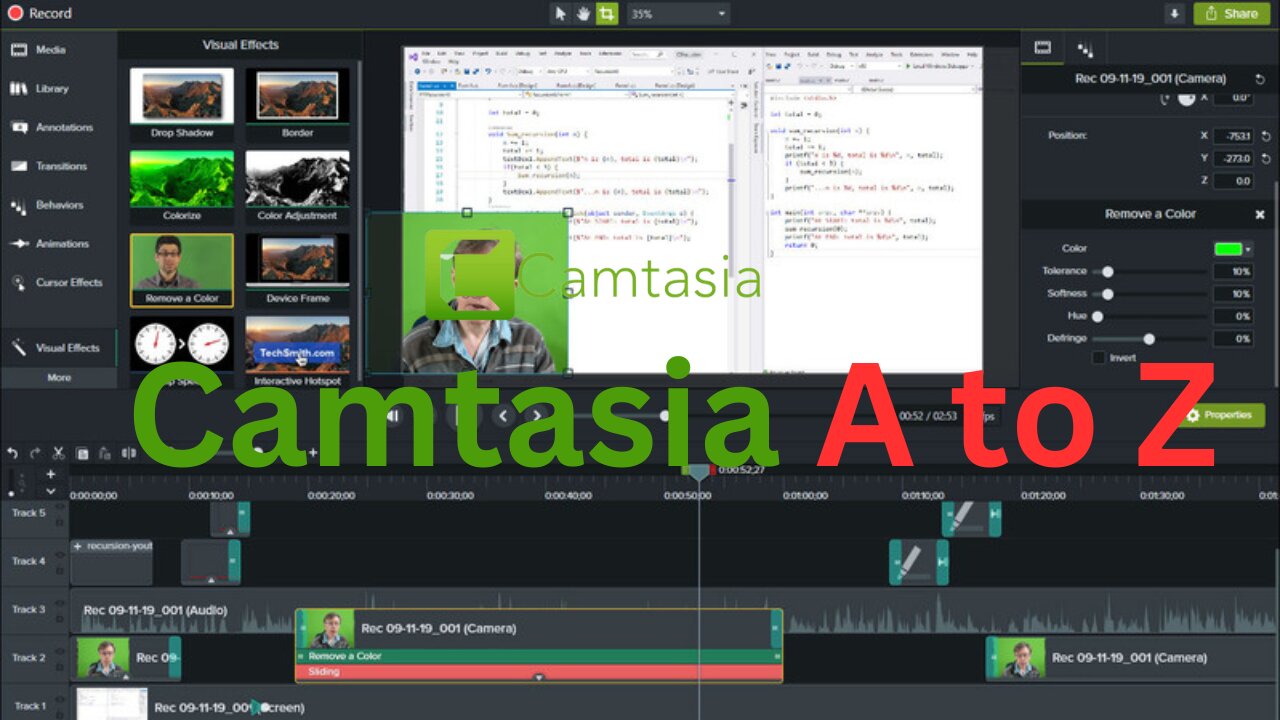Select the arrow edit mode tool
Screen dimensions: 1280x720
[x=561, y=14]
